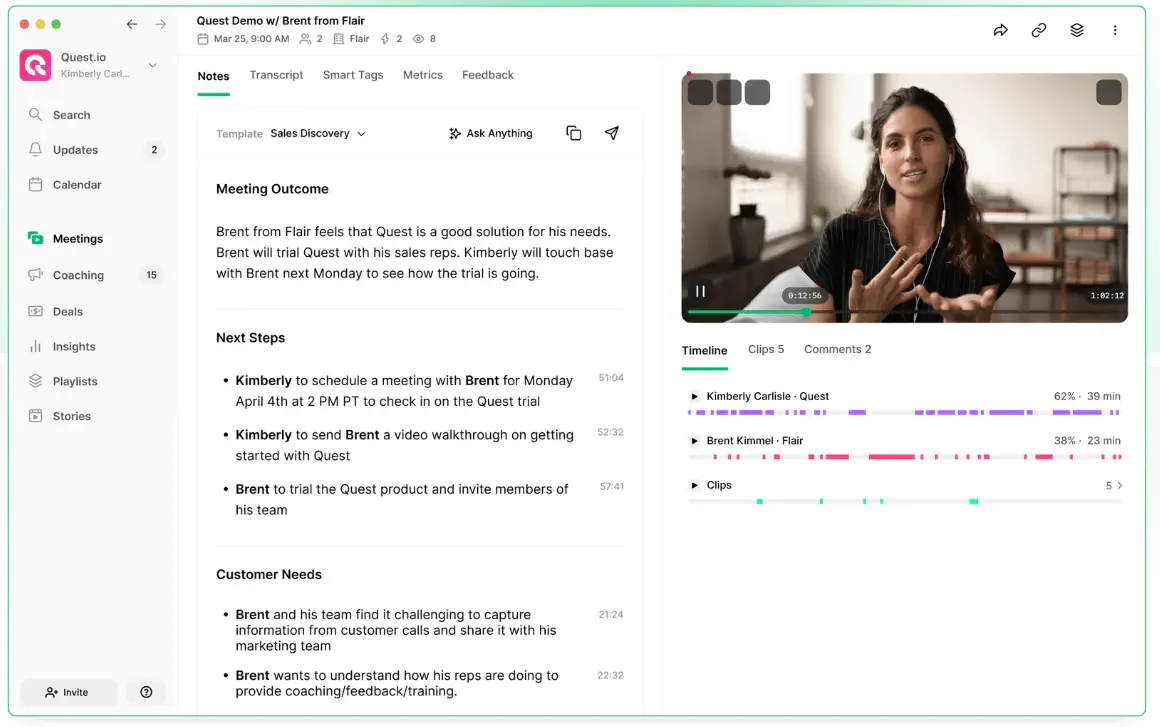Click Kimberly Carlisle's purple talk timeline

(x=904, y=412)
